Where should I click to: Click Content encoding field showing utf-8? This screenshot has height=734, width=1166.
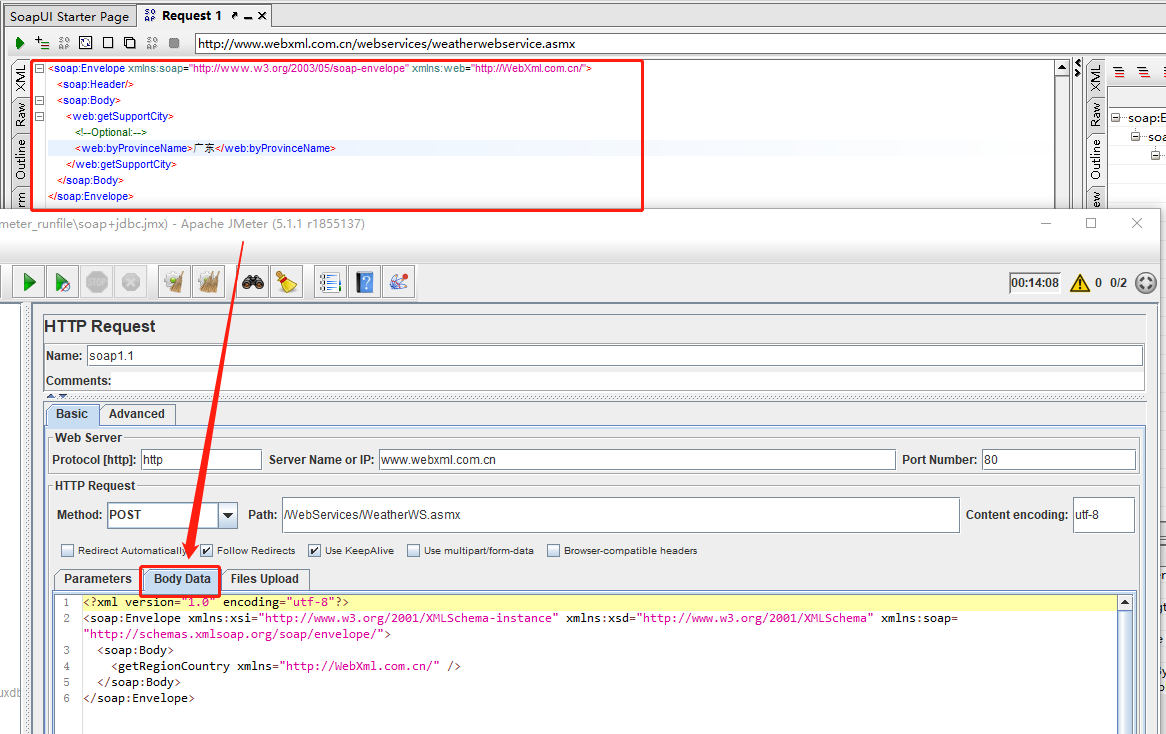click(x=1104, y=515)
